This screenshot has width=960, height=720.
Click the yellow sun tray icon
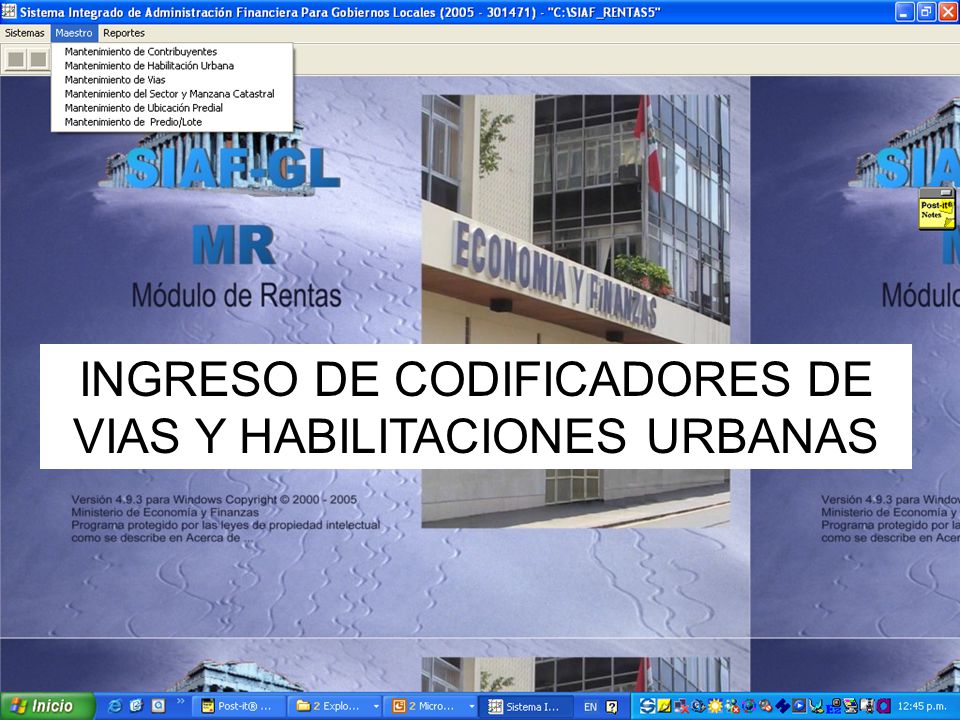pos(714,707)
